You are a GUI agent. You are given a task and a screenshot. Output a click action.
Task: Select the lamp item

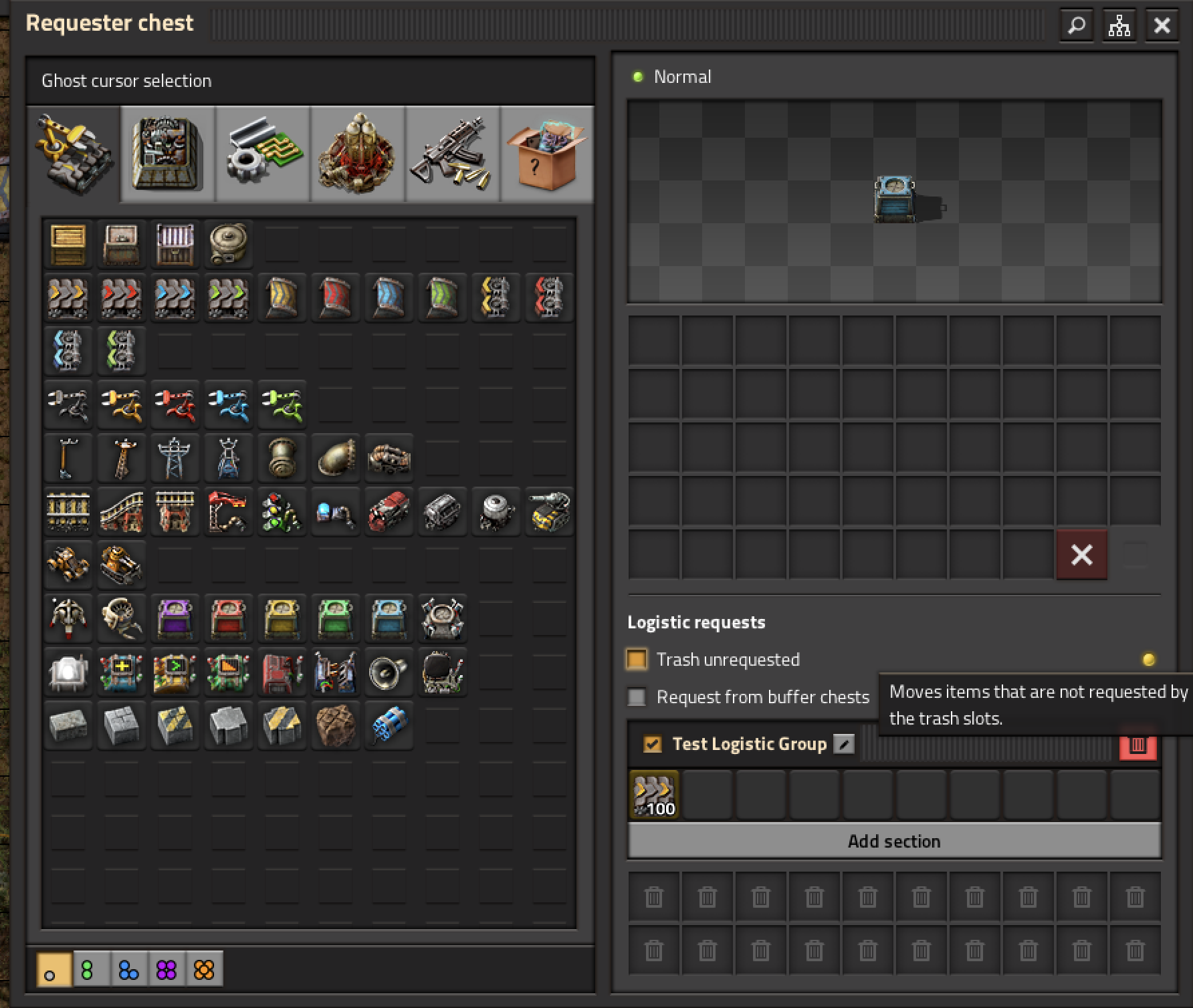pos(68,672)
